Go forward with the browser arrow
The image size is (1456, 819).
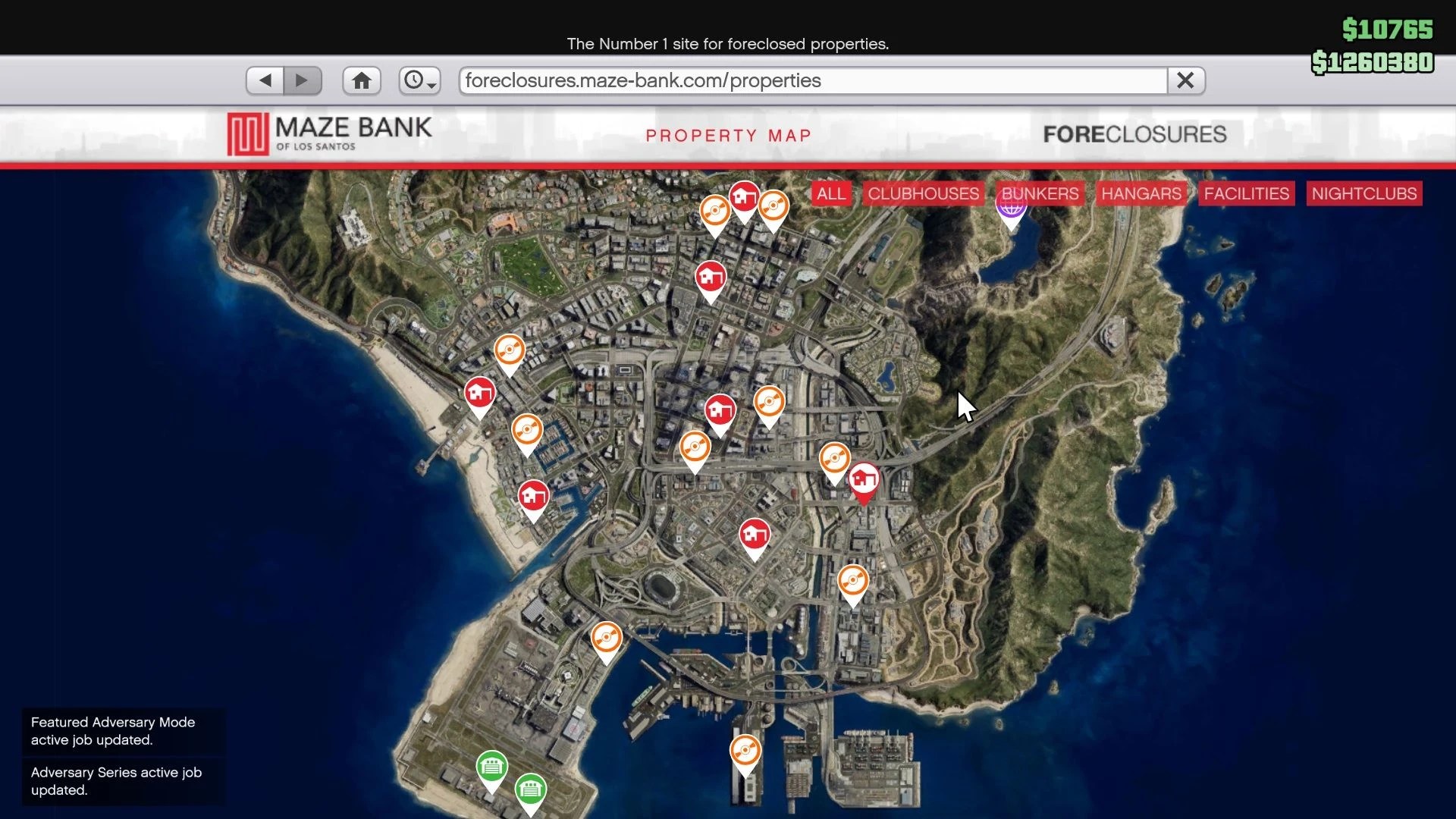pyautogui.click(x=303, y=80)
